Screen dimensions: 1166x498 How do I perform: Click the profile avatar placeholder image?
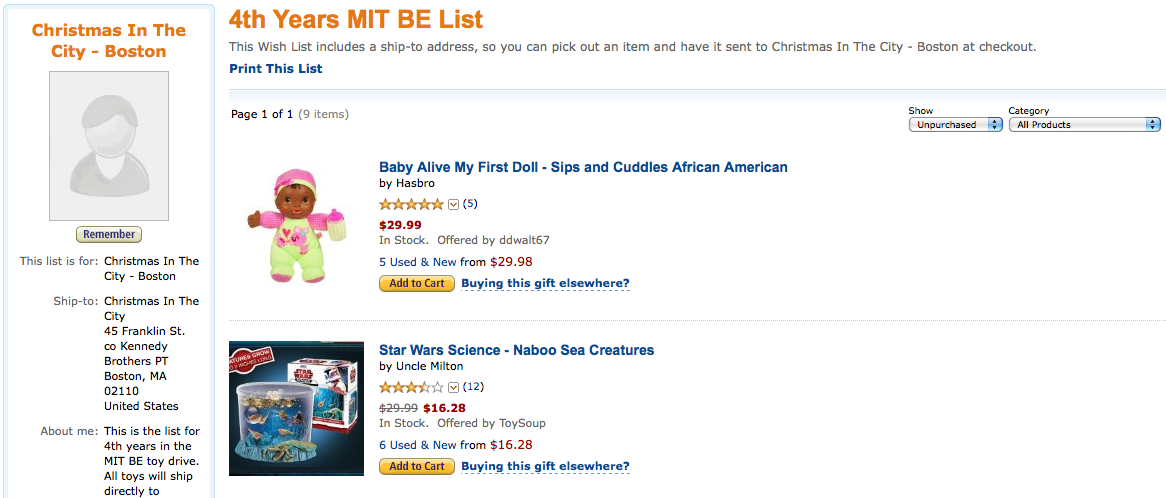109,146
